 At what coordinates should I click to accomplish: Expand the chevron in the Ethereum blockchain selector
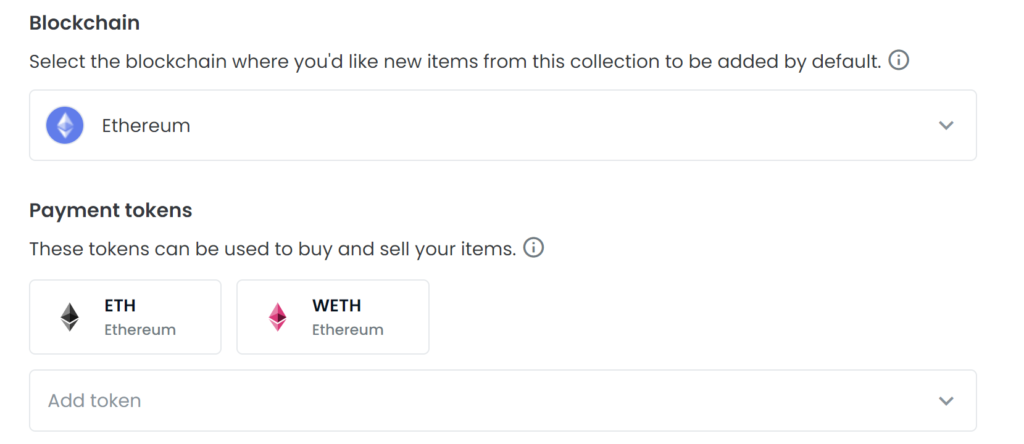point(946,125)
